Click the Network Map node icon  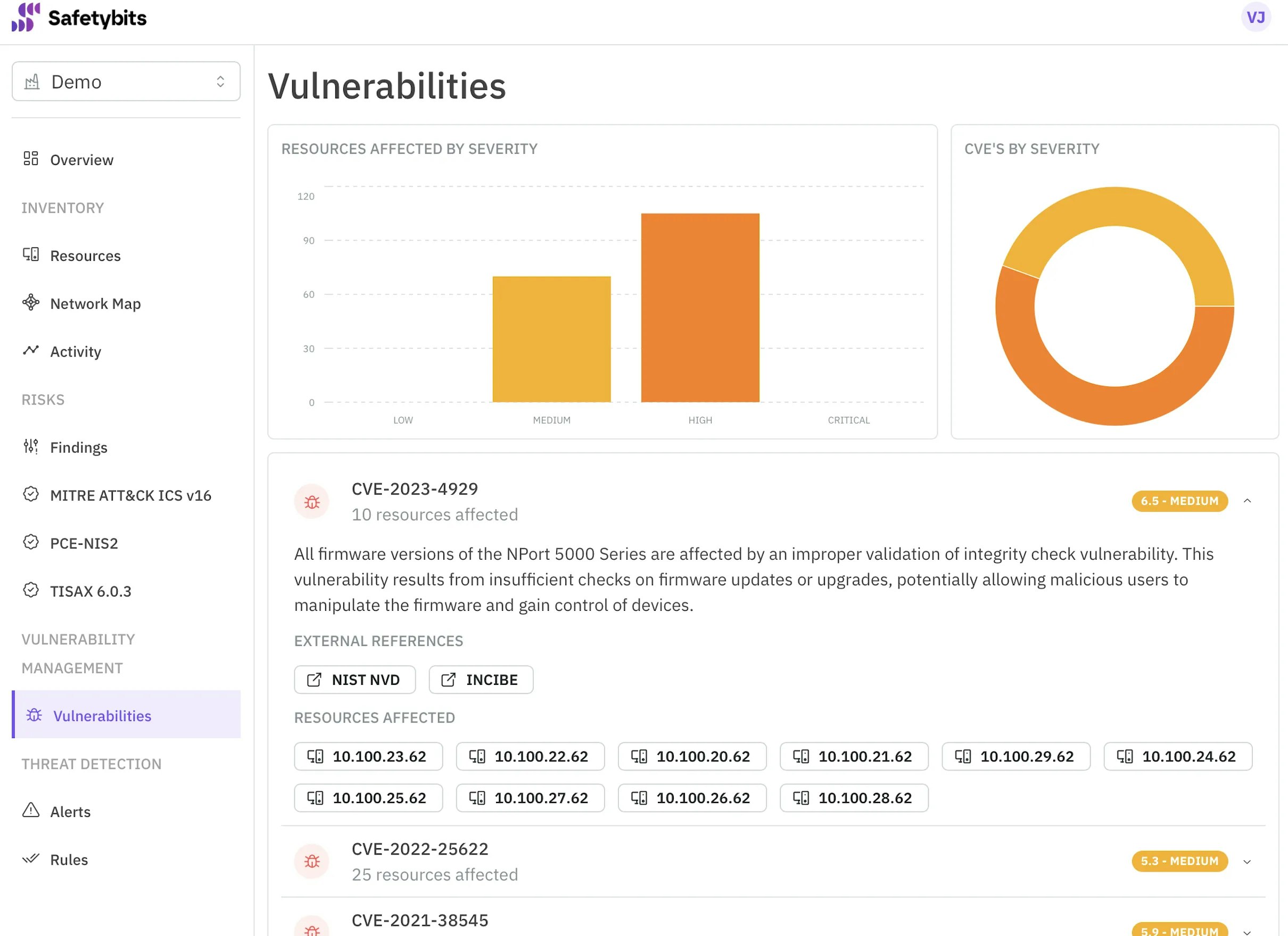[x=31, y=302]
